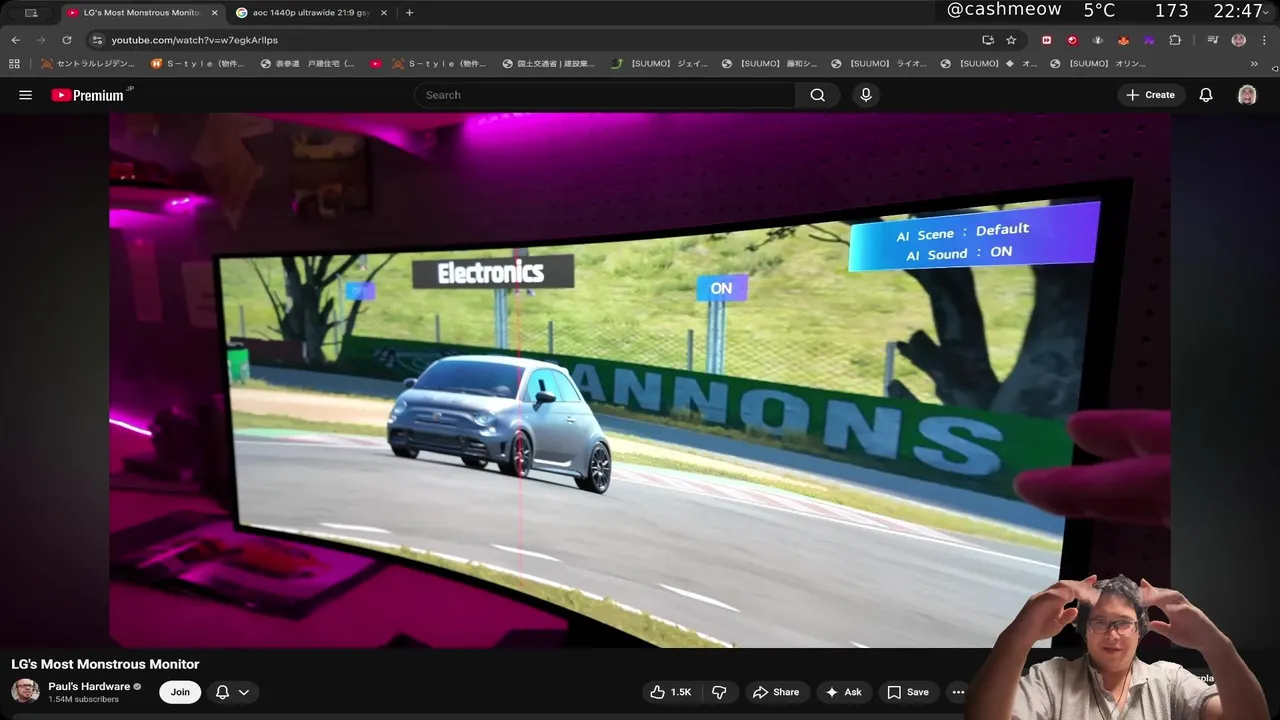1280x720 pixels.
Task: Open Chrome three-dot menu
Action: (1265, 40)
